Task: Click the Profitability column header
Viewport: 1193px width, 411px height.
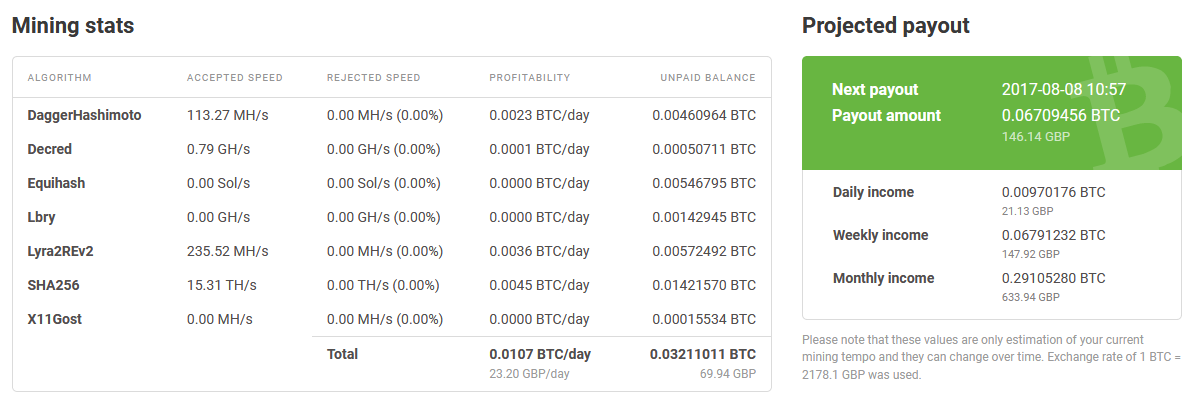Action: tap(530, 78)
